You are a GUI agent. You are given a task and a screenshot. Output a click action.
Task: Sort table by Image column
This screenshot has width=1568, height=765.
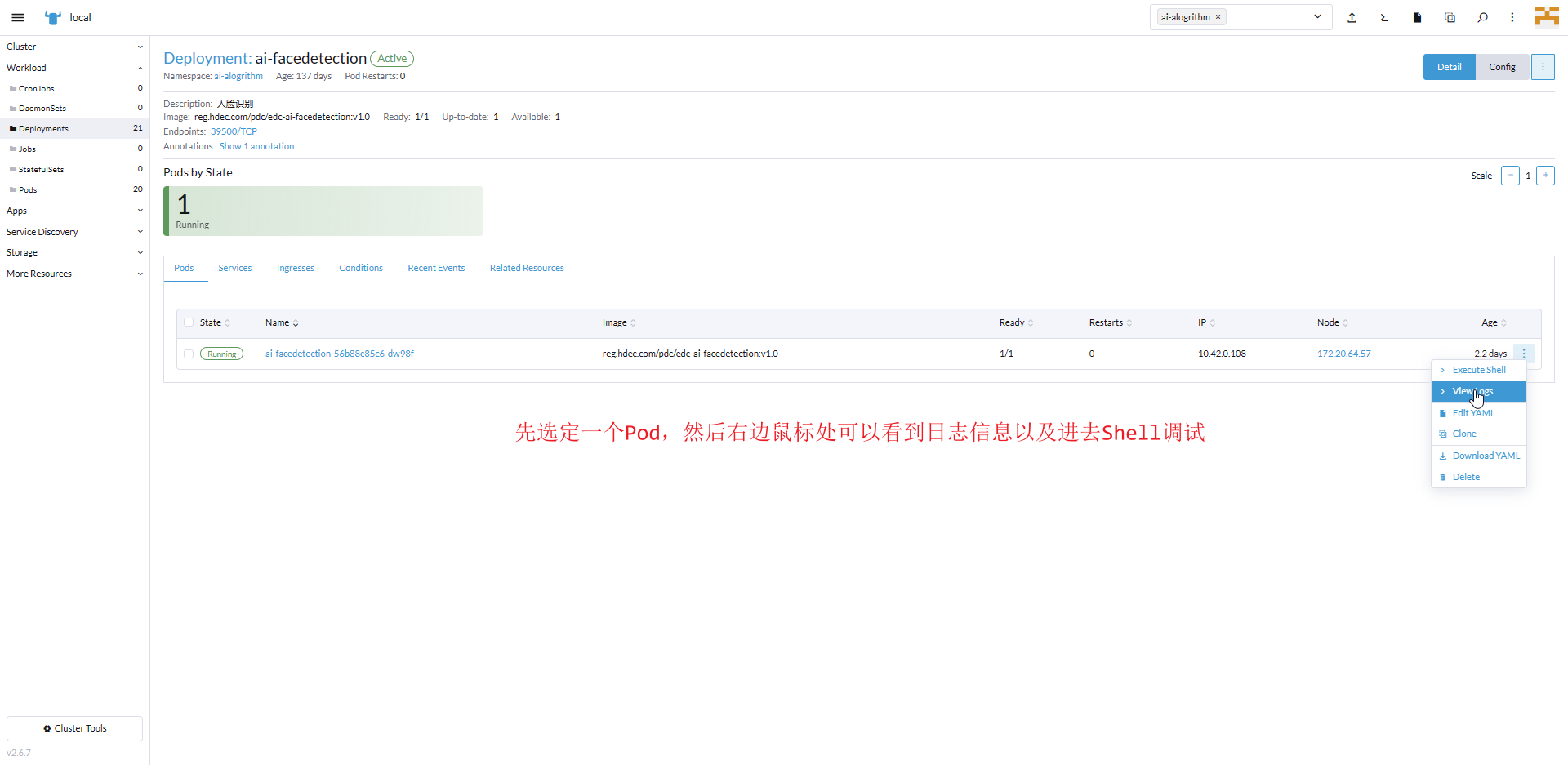[x=619, y=322]
